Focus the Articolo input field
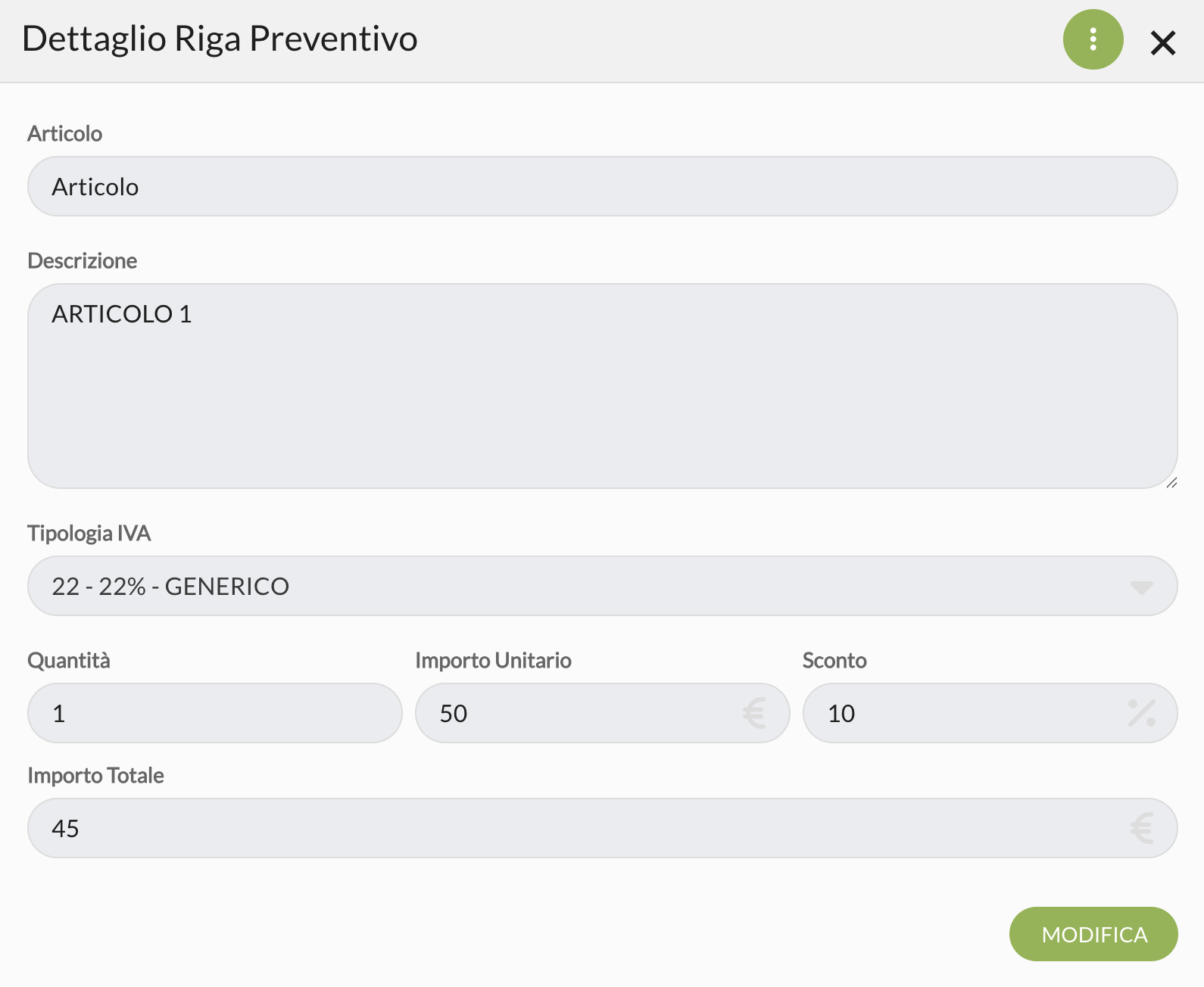1204x987 pixels. (x=602, y=187)
